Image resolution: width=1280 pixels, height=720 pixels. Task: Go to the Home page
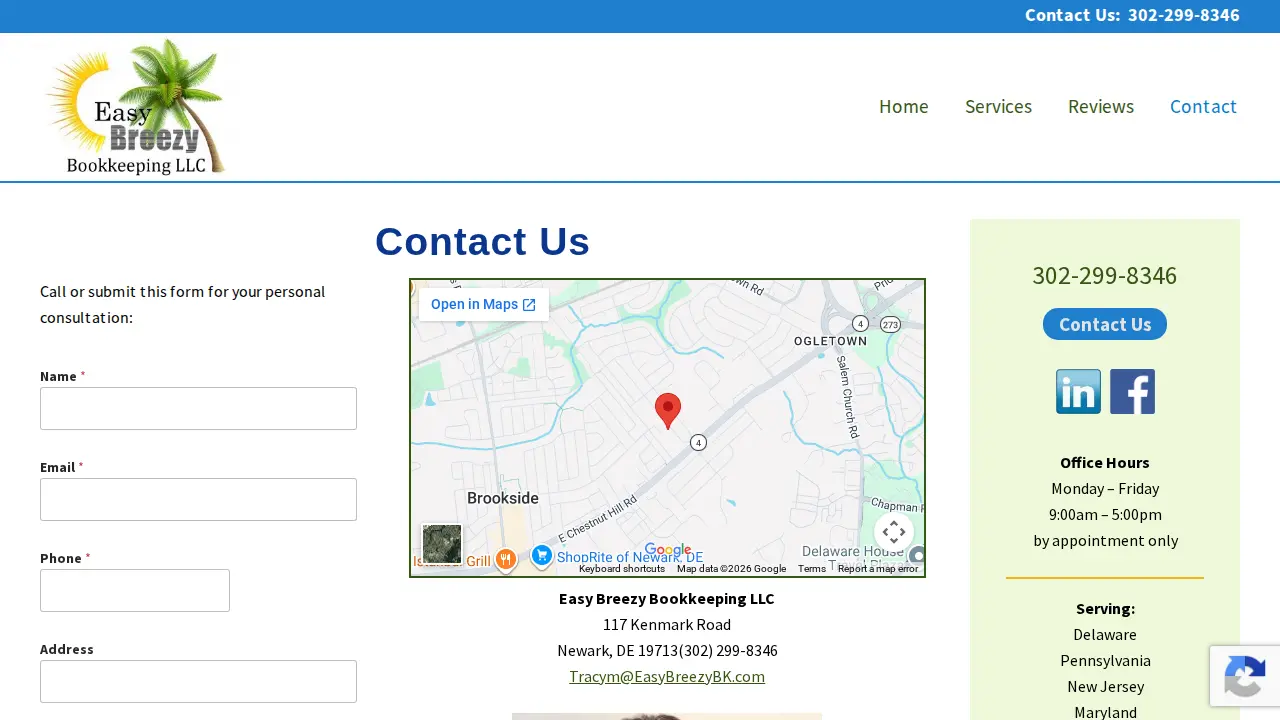[904, 106]
